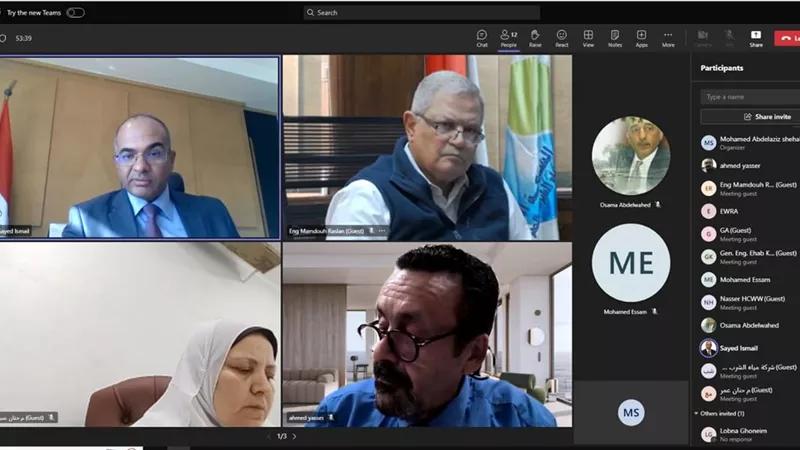Raise your hand in the meeting
The image size is (800, 450).
535,38
